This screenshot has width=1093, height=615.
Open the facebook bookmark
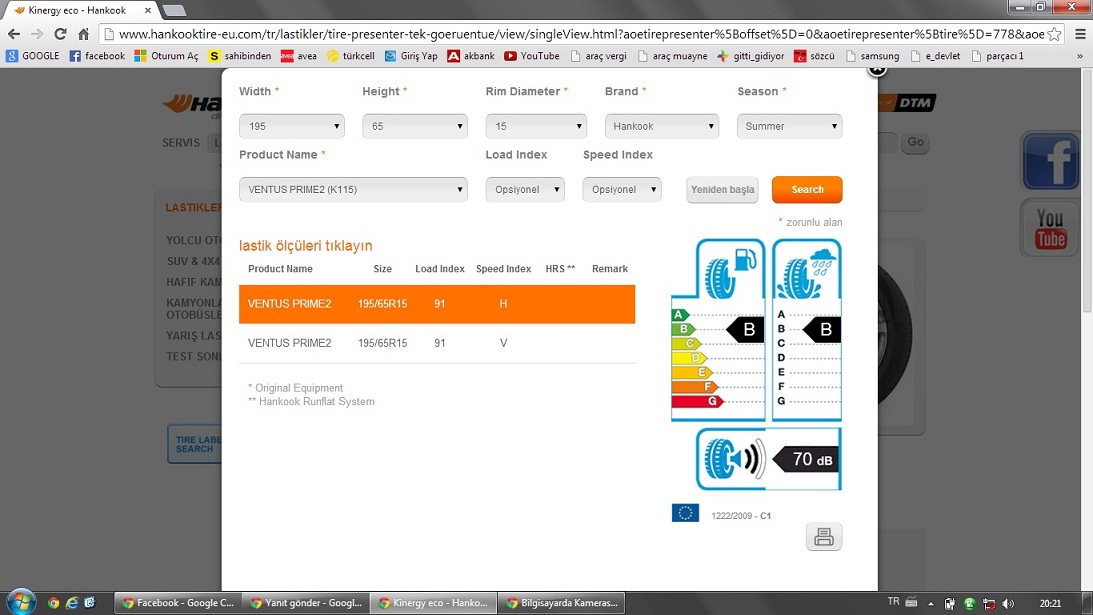(97, 56)
